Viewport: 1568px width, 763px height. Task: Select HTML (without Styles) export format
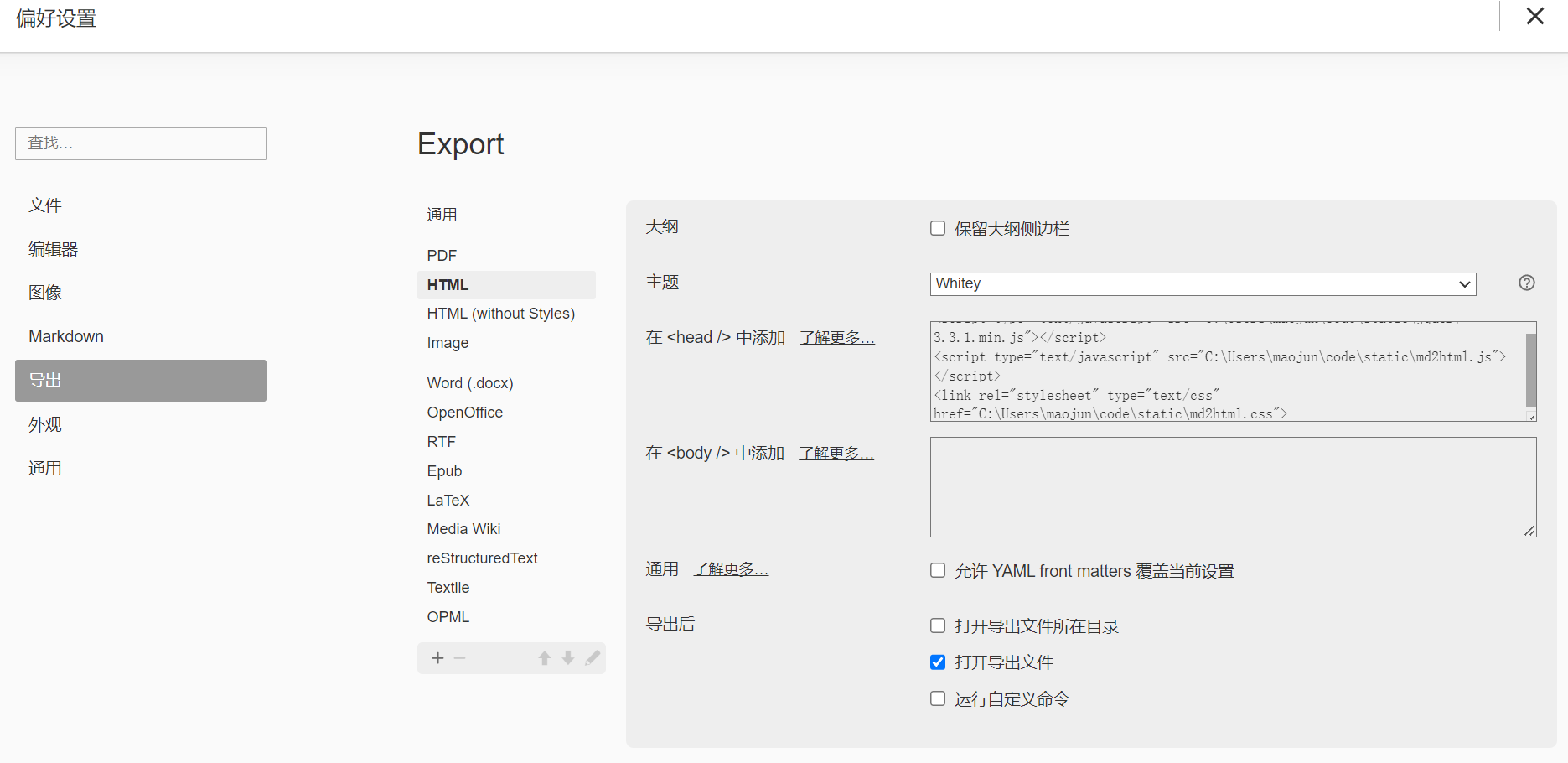[506, 314]
